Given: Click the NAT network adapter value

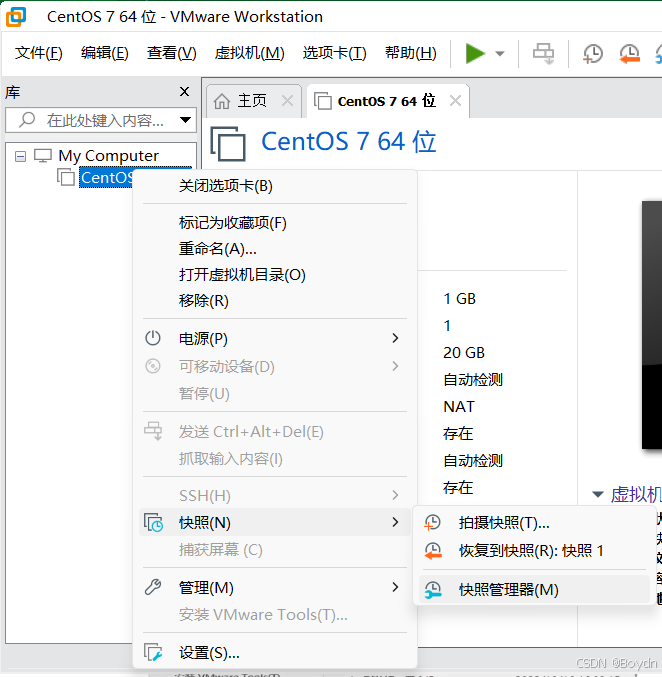Looking at the screenshot, I should (x=459, y=406).
